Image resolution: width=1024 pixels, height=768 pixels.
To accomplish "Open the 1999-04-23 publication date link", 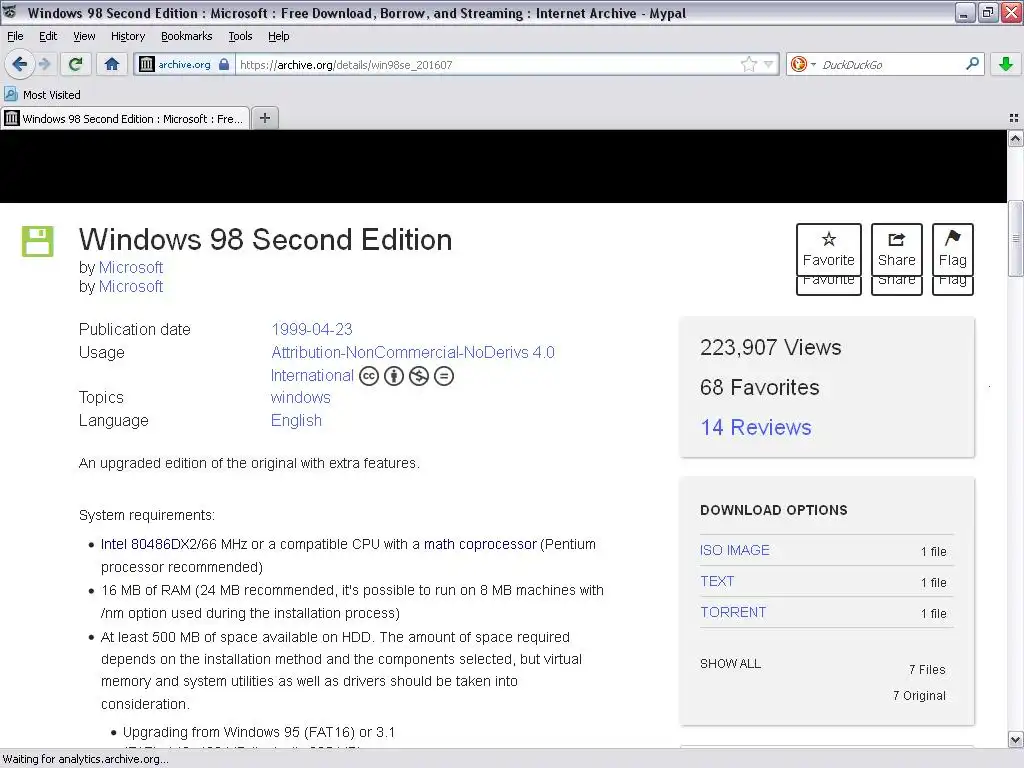I will point(312,329).
